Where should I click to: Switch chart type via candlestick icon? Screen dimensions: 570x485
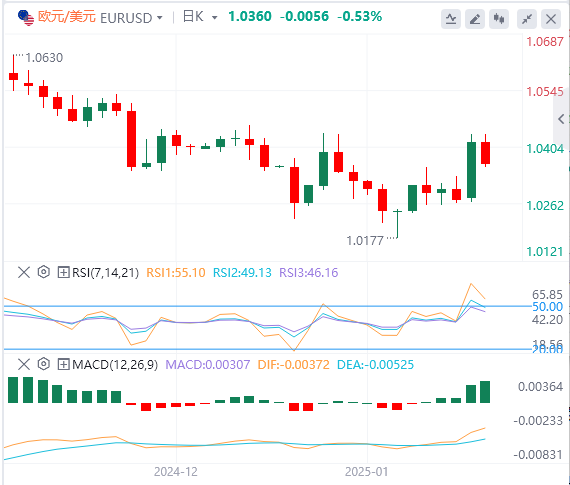coord(499,19)
